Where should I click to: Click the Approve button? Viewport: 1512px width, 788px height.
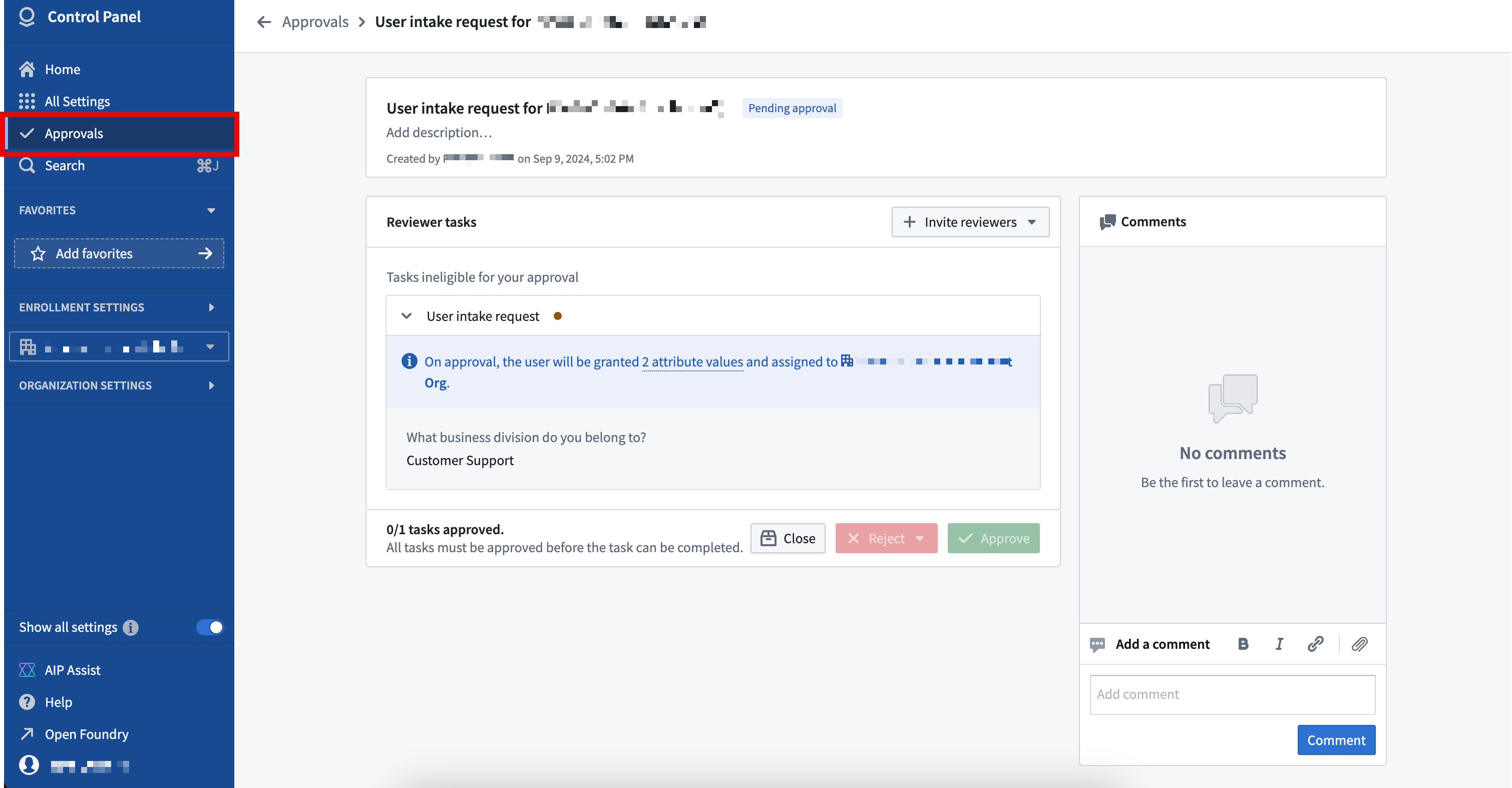point(993,538)
